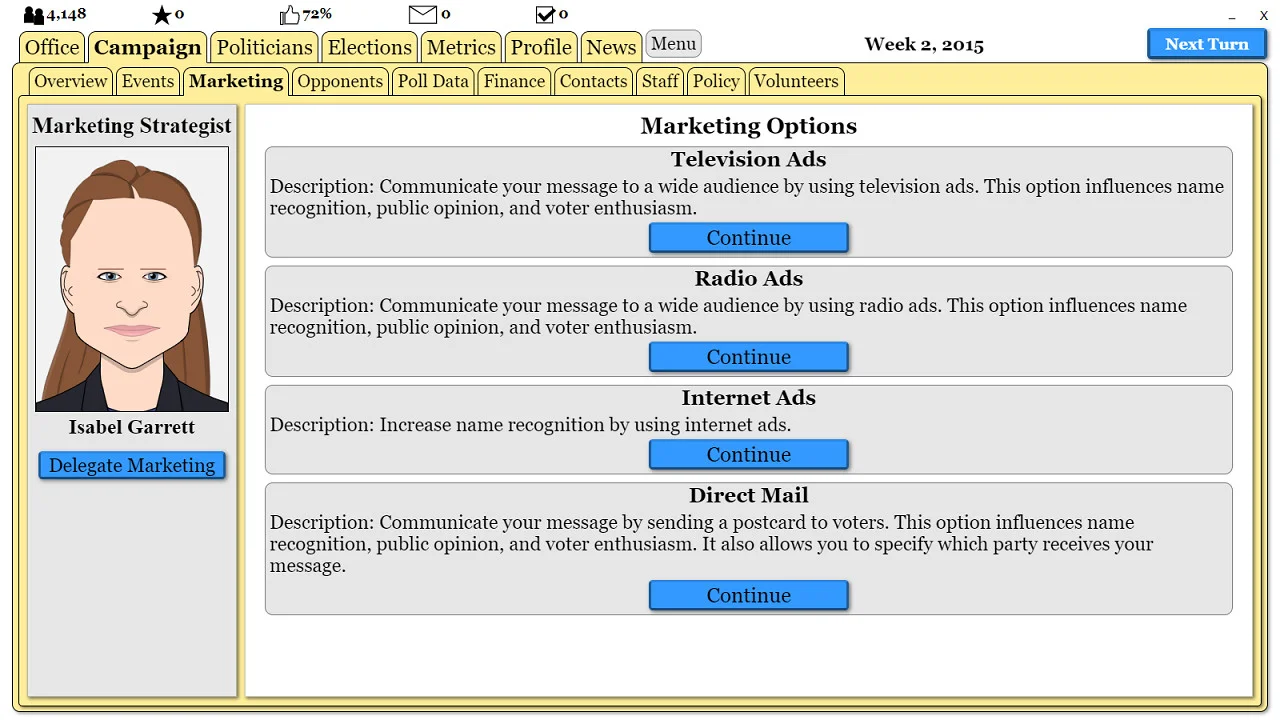1280x720 pixels.
Task: View the Elections tab
Action: pos(369,47)
